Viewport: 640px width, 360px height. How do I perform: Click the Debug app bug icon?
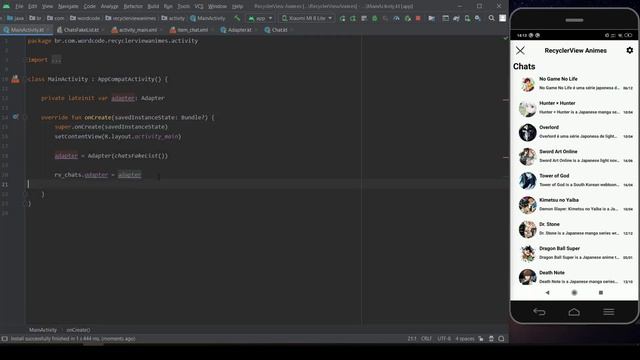[x=375, y=18]
